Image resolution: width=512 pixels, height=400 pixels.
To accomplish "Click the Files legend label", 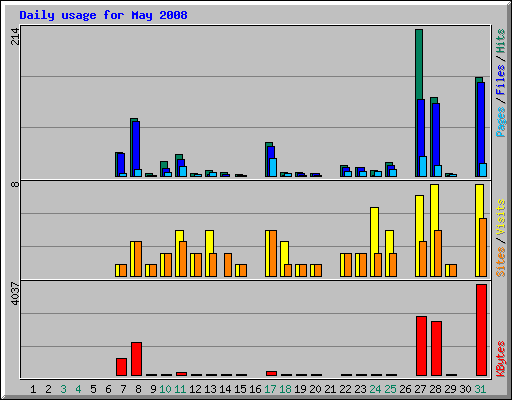I will pyautogui.click(x=500, y=80).
